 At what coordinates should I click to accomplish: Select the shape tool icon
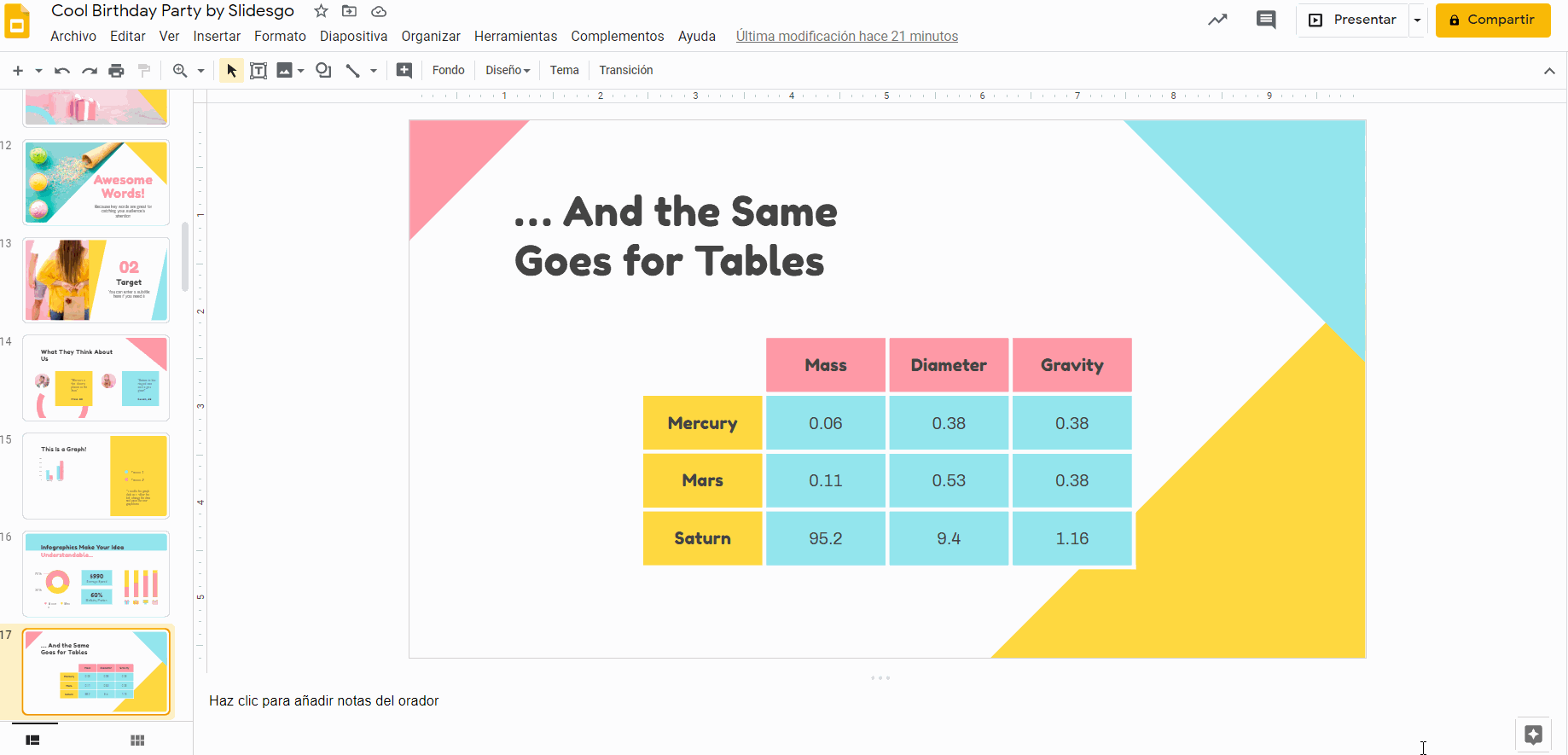323,71
